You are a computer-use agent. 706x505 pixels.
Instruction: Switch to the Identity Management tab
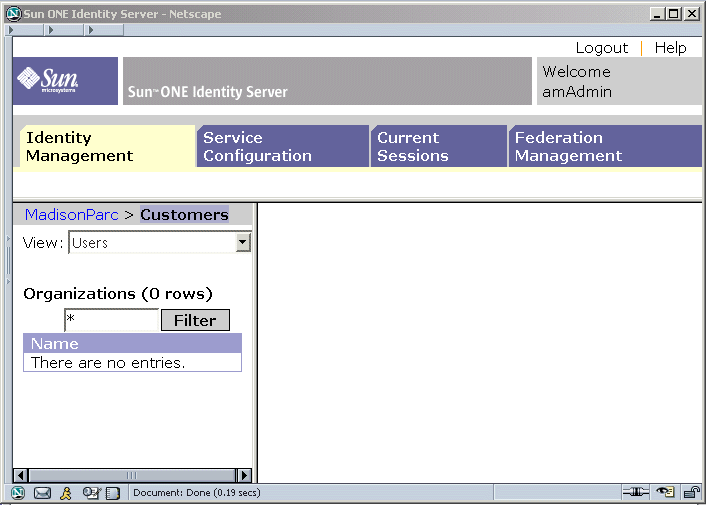107,146
